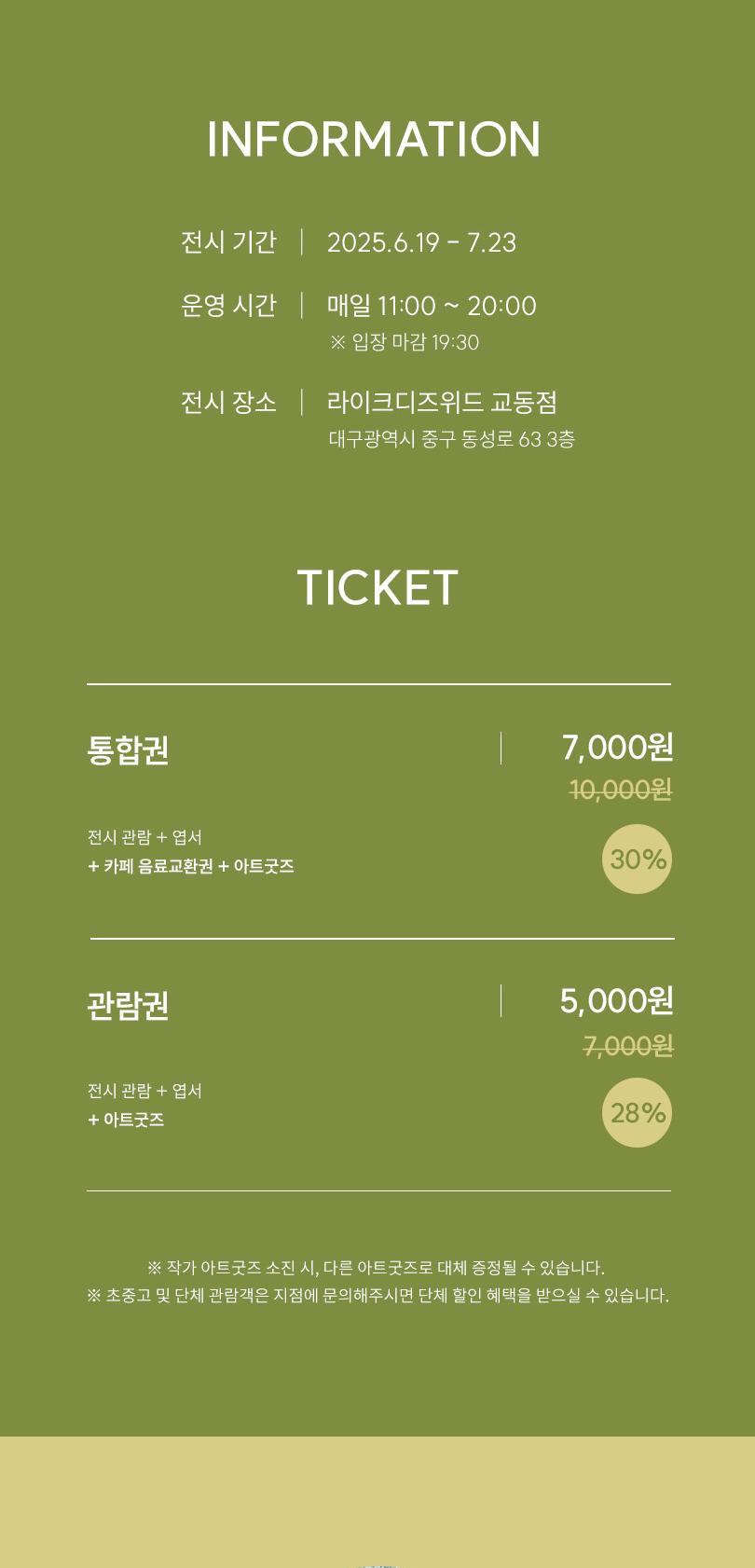Click the 5,000원 discounted price
Image resolution: width=755 pixels, height=1568 pixels.
[x=616, y=1001]
